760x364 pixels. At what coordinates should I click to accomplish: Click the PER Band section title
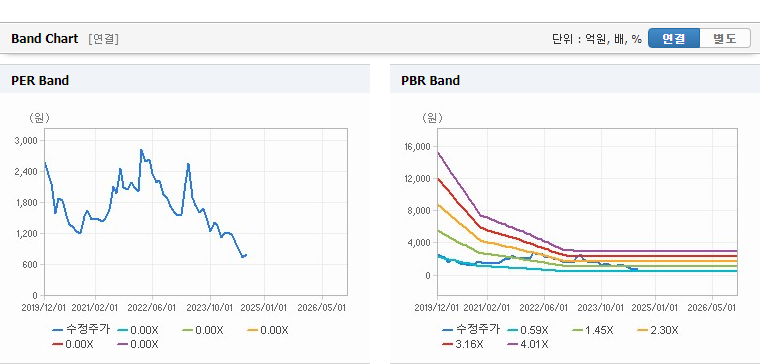[x=40, y=80]
